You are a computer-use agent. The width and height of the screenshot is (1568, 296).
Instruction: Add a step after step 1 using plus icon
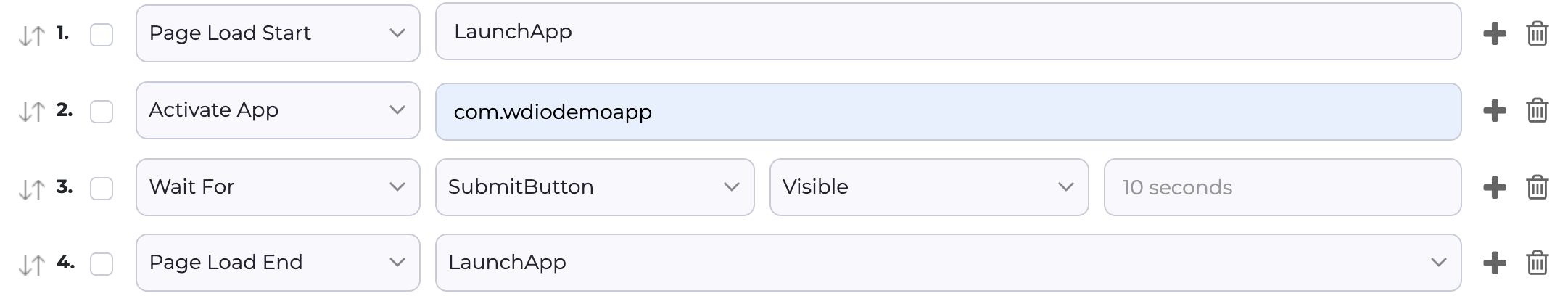point(1494,33)
